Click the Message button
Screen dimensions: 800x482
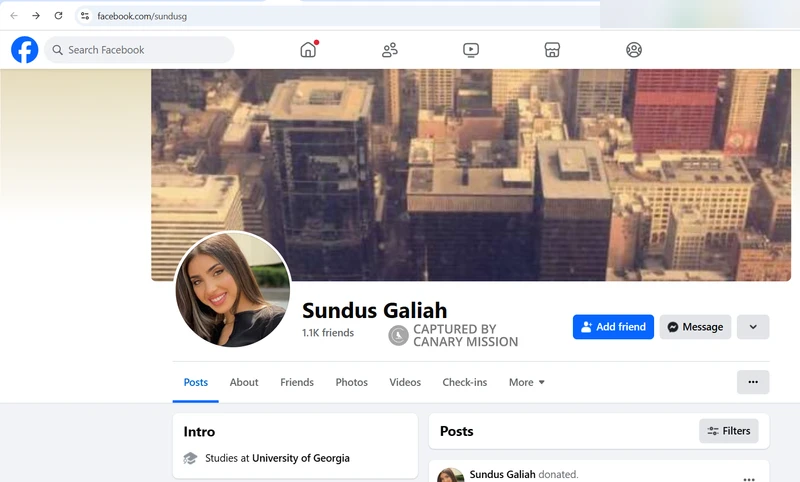coord(695,327)
